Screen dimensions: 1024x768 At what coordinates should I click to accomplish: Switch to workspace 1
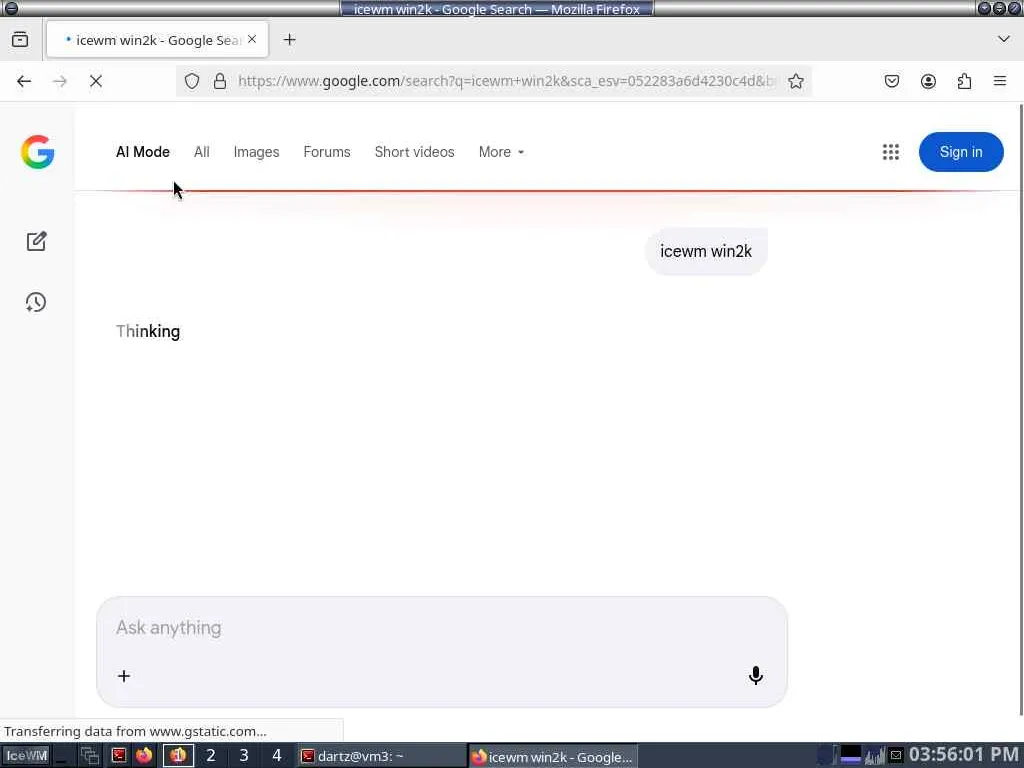tap(178, 756)
